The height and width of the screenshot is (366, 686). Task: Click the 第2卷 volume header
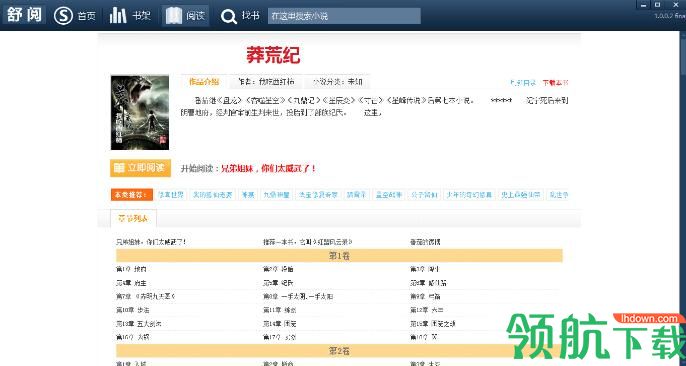coord(339,351)
